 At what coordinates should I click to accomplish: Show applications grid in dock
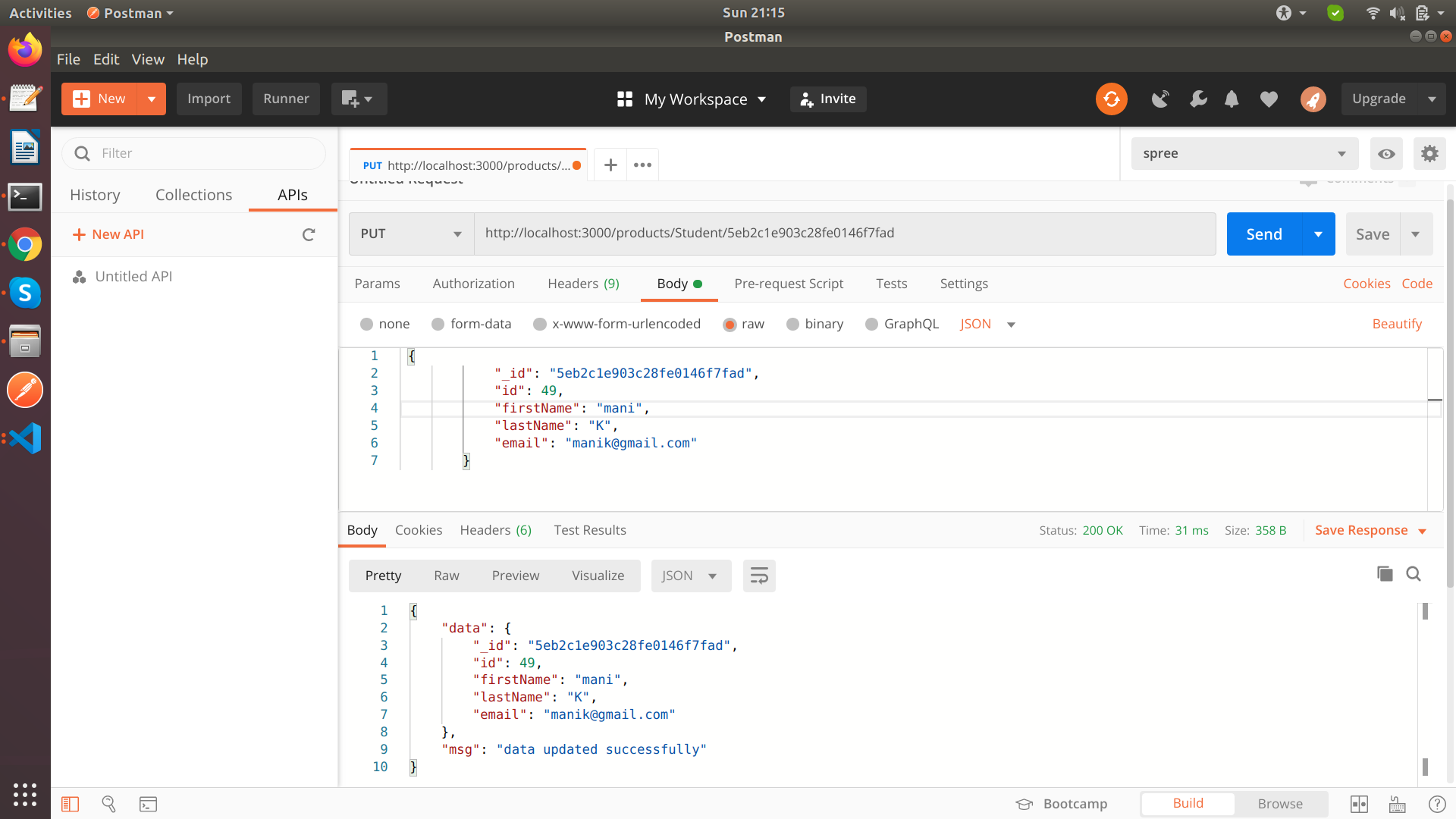25,794
